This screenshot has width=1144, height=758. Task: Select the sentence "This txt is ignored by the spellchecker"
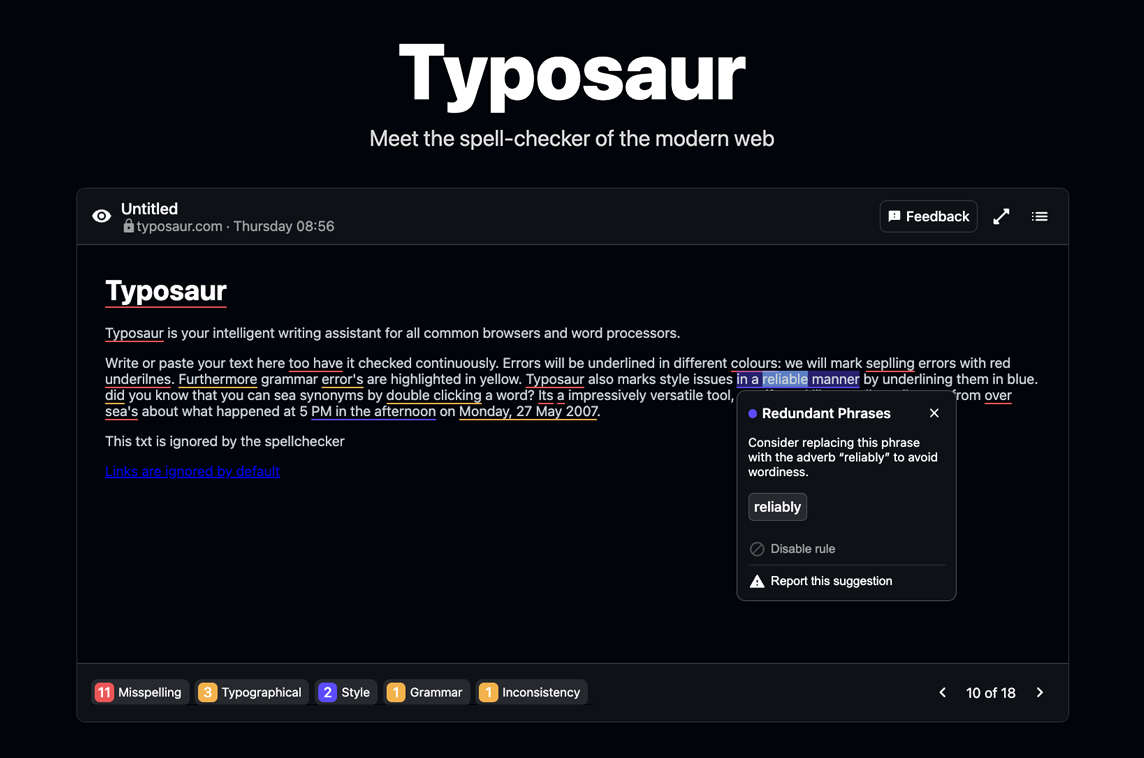(225, 441)
